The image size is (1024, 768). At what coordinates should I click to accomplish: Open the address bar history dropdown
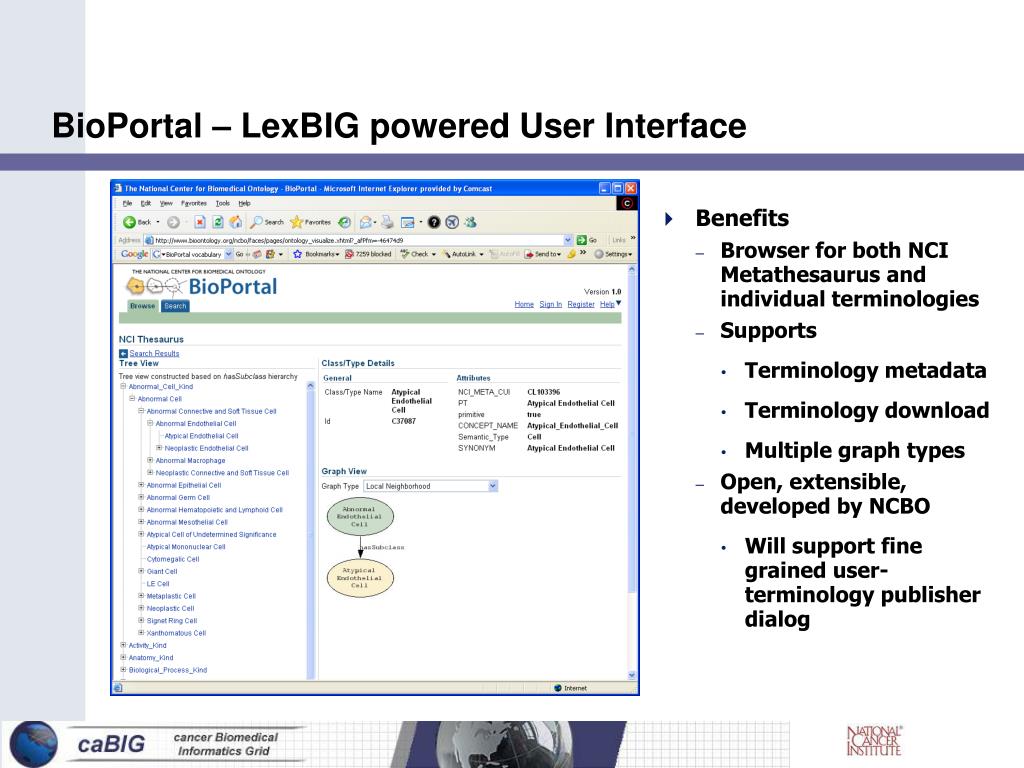coord(568,240)
